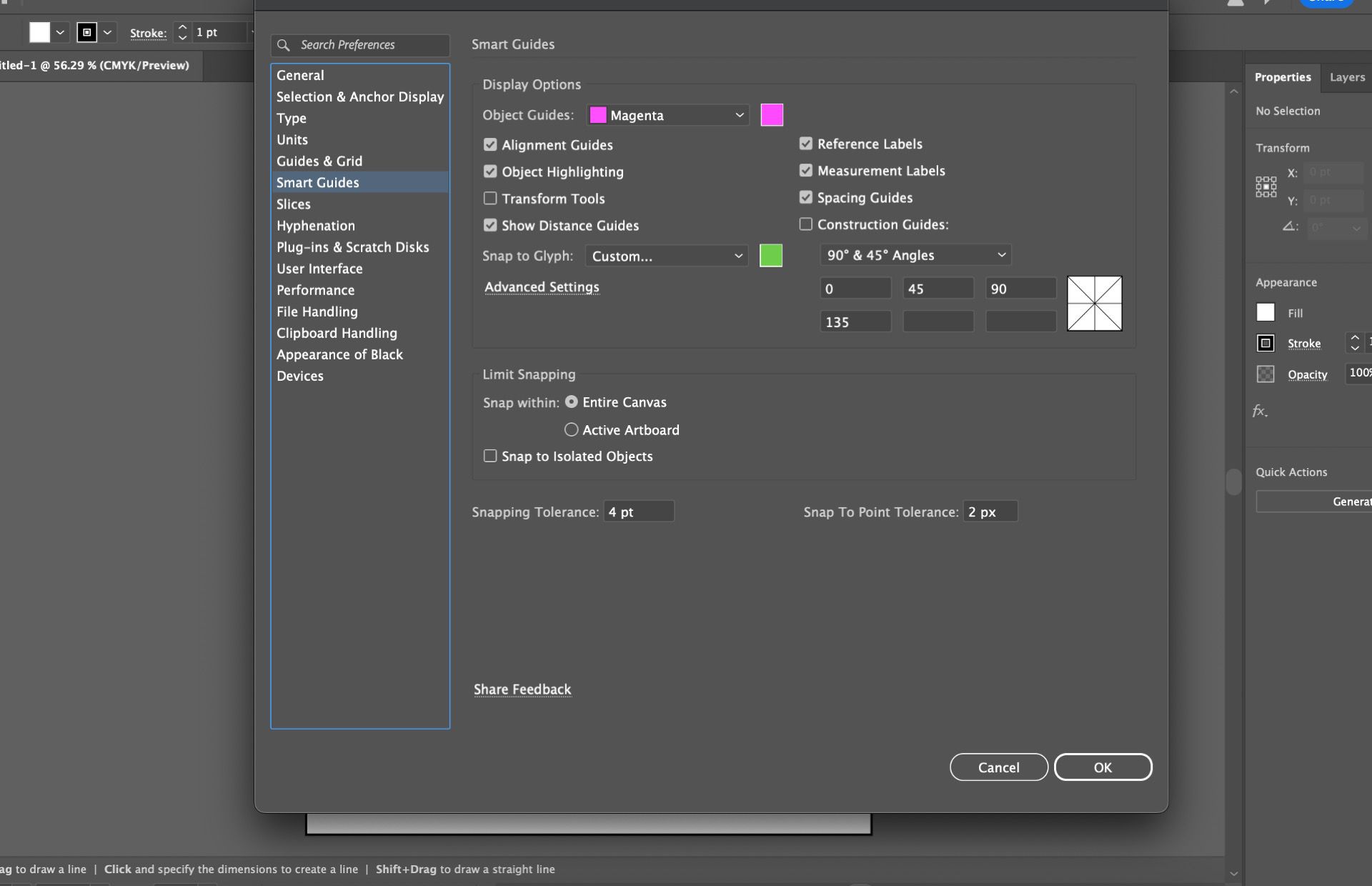Click the Snapping Tolerance input field
Image resolution: width=1372 pixels, height=886 pixels.
[x=638, y=512]
